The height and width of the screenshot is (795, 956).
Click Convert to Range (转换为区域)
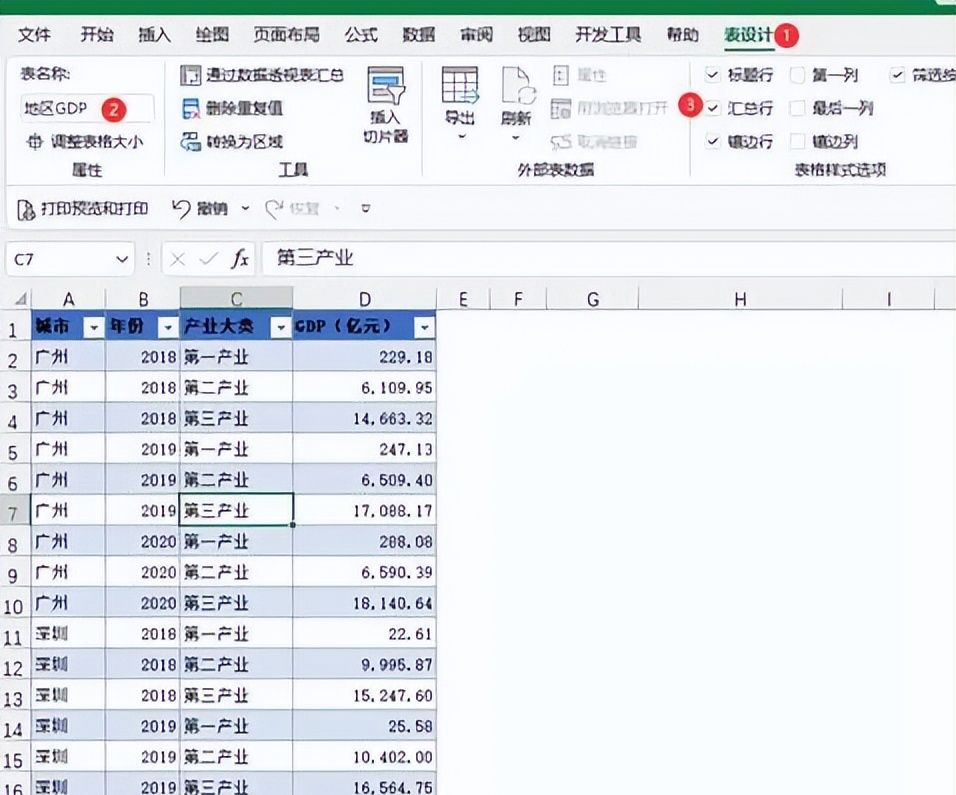pyautogui.click(x=233, y=141)
